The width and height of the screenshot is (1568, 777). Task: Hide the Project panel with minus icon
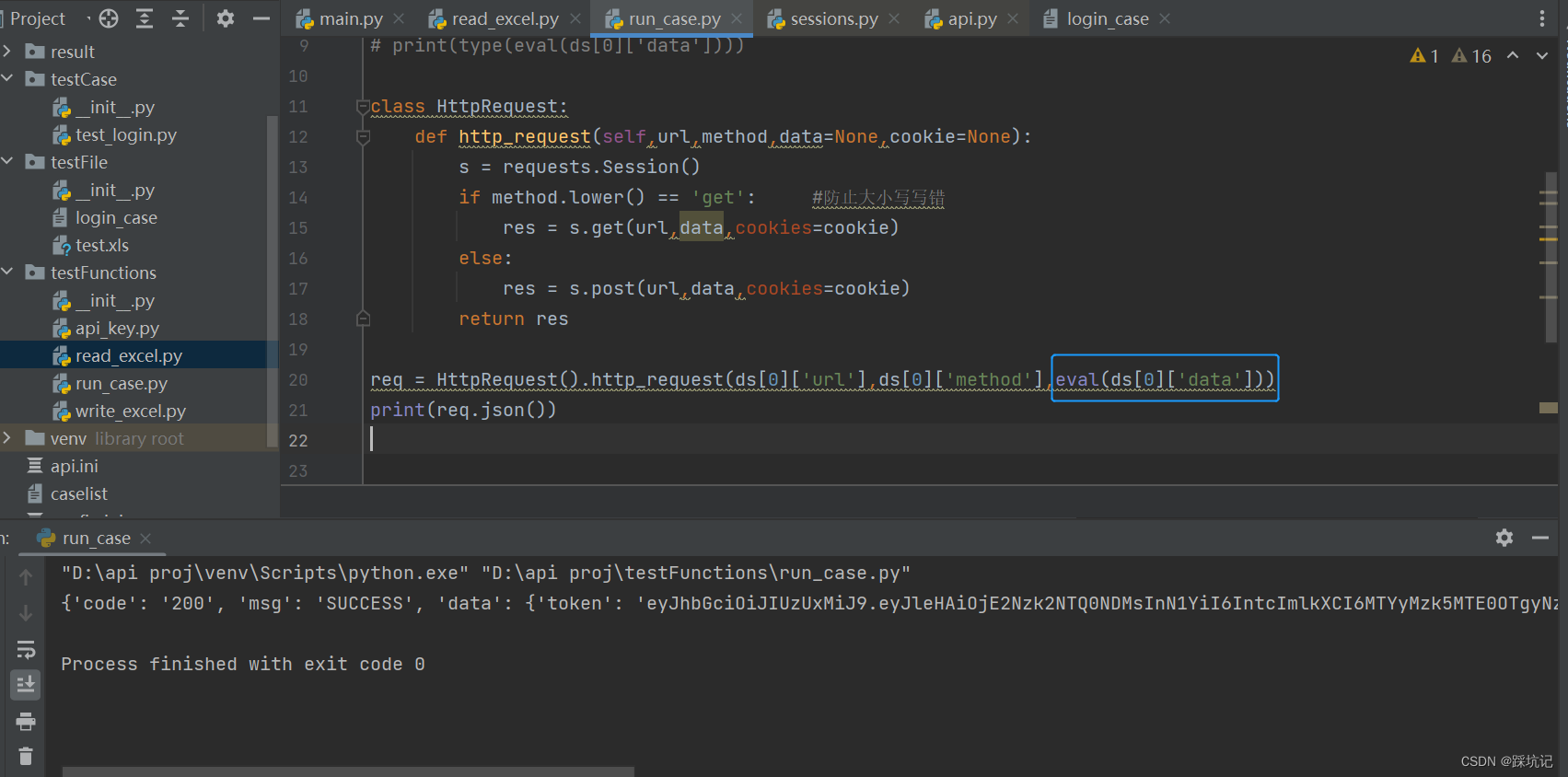(x=261, y=18)
